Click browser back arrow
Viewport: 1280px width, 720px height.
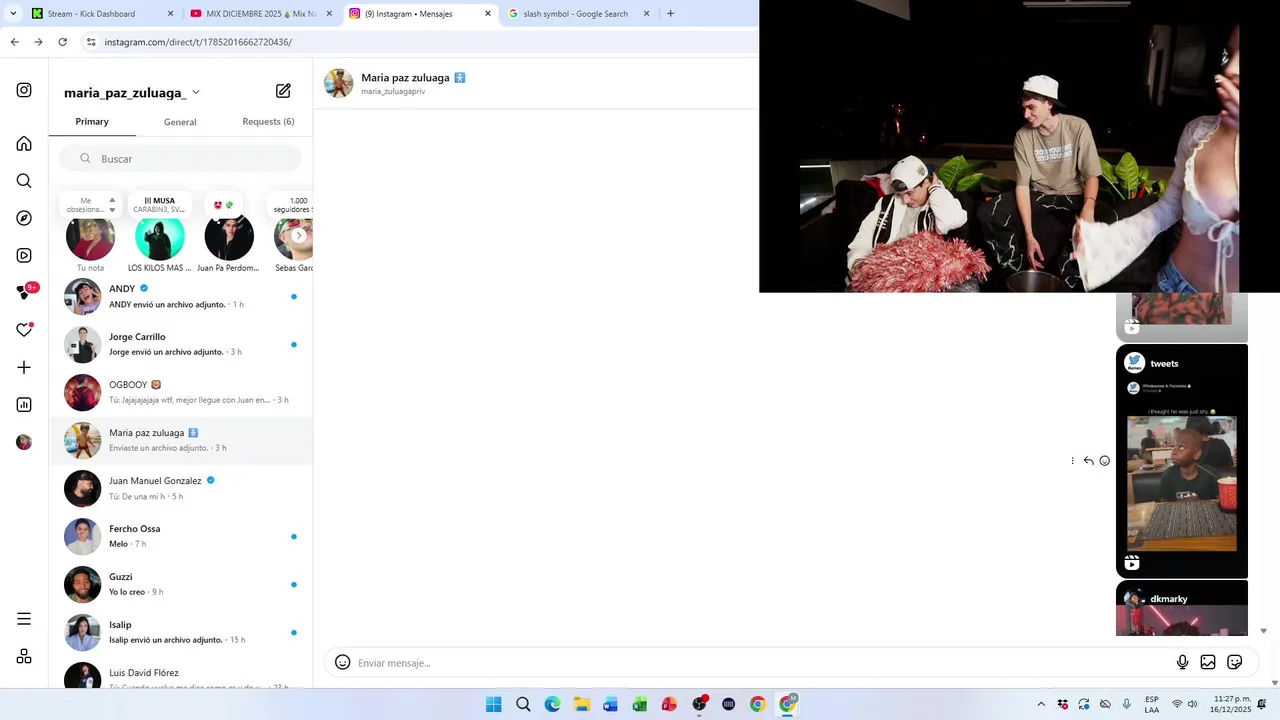coord(14,42)
